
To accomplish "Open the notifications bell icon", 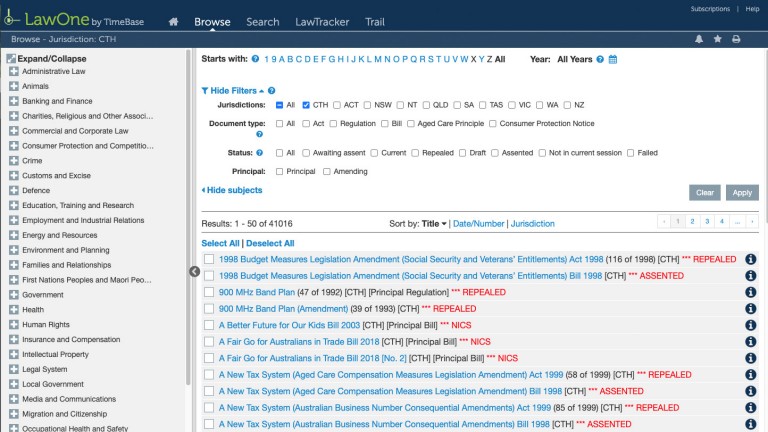I will point(699,39).
